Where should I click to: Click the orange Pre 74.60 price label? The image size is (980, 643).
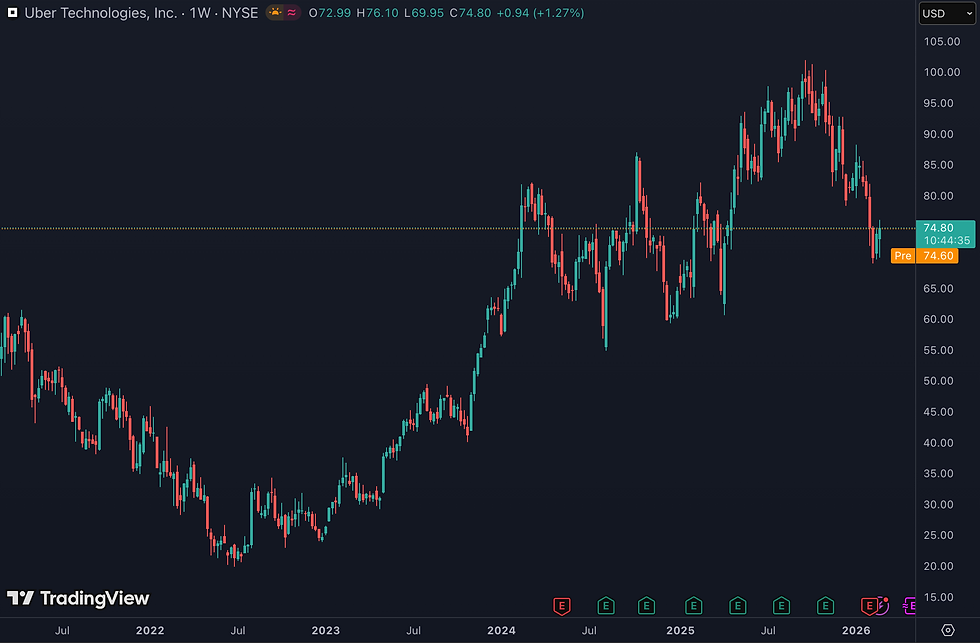(924, 256)
